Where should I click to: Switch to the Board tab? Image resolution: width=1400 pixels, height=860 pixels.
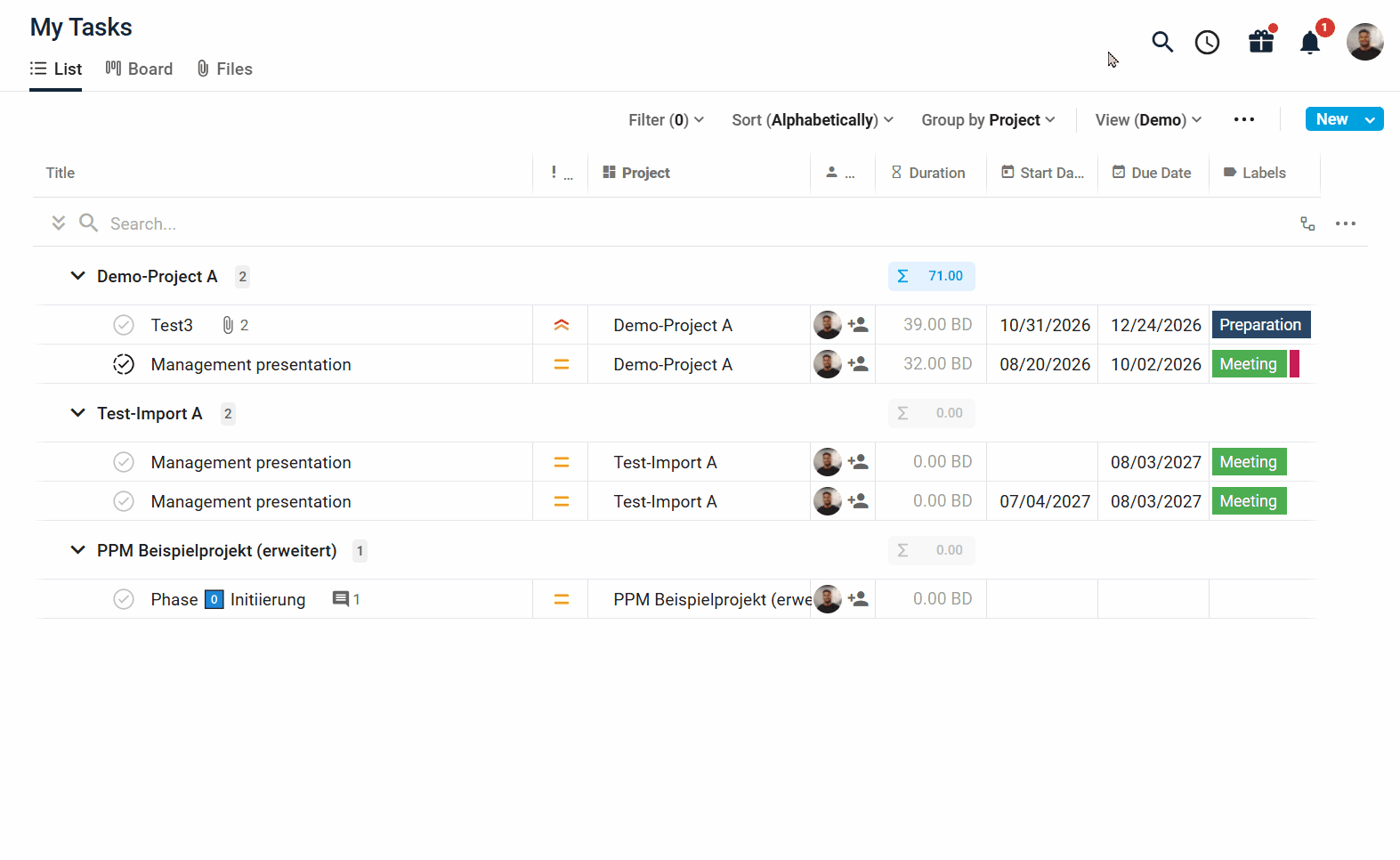[140, 69]
